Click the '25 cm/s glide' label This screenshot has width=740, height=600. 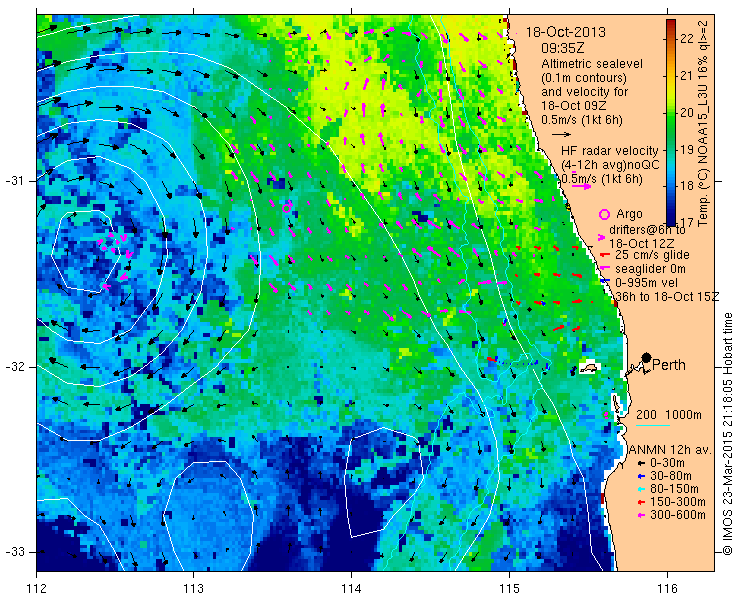coord(652,255)
